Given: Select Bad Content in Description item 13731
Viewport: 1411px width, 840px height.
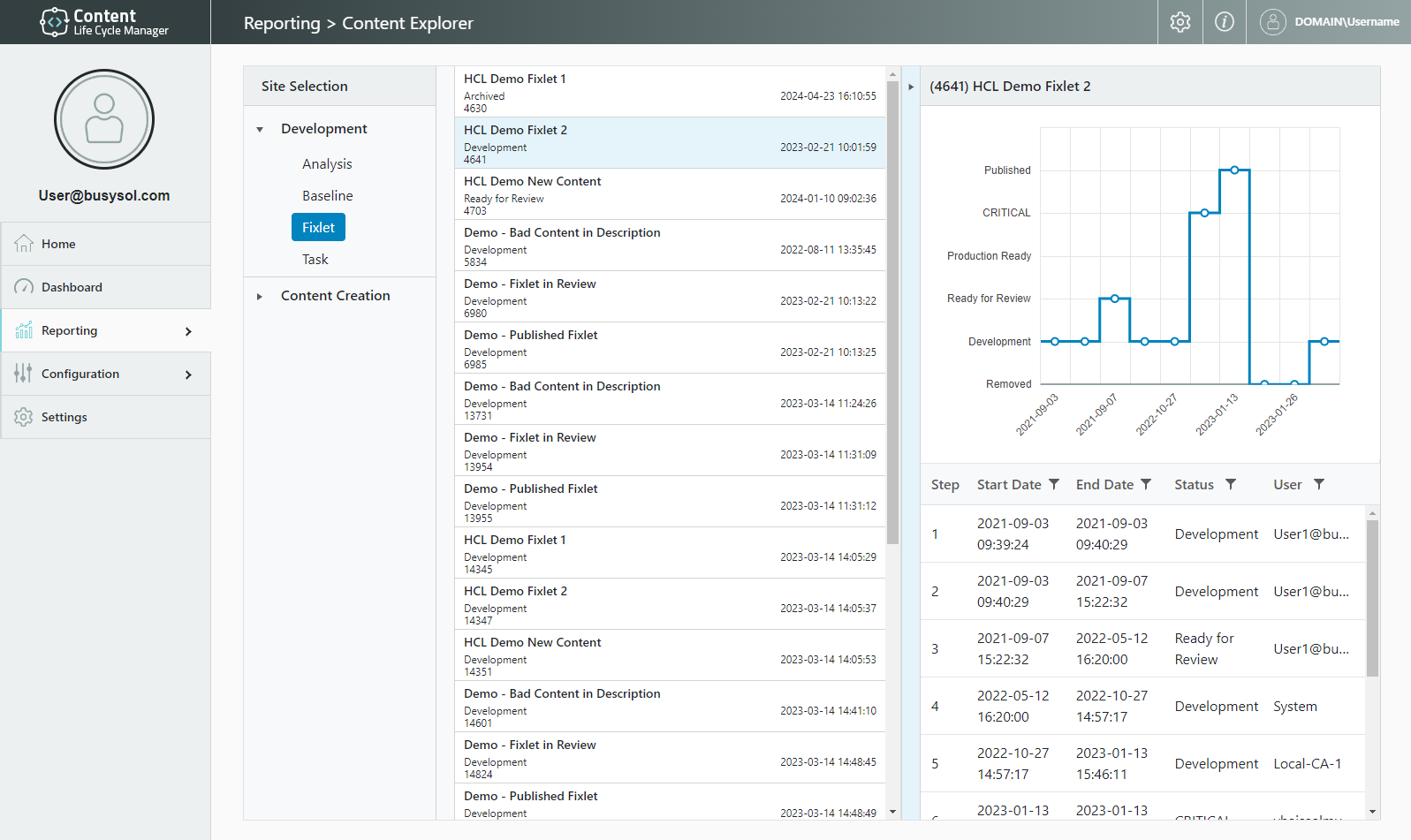Looking at the screenshot, I should 670,399.
